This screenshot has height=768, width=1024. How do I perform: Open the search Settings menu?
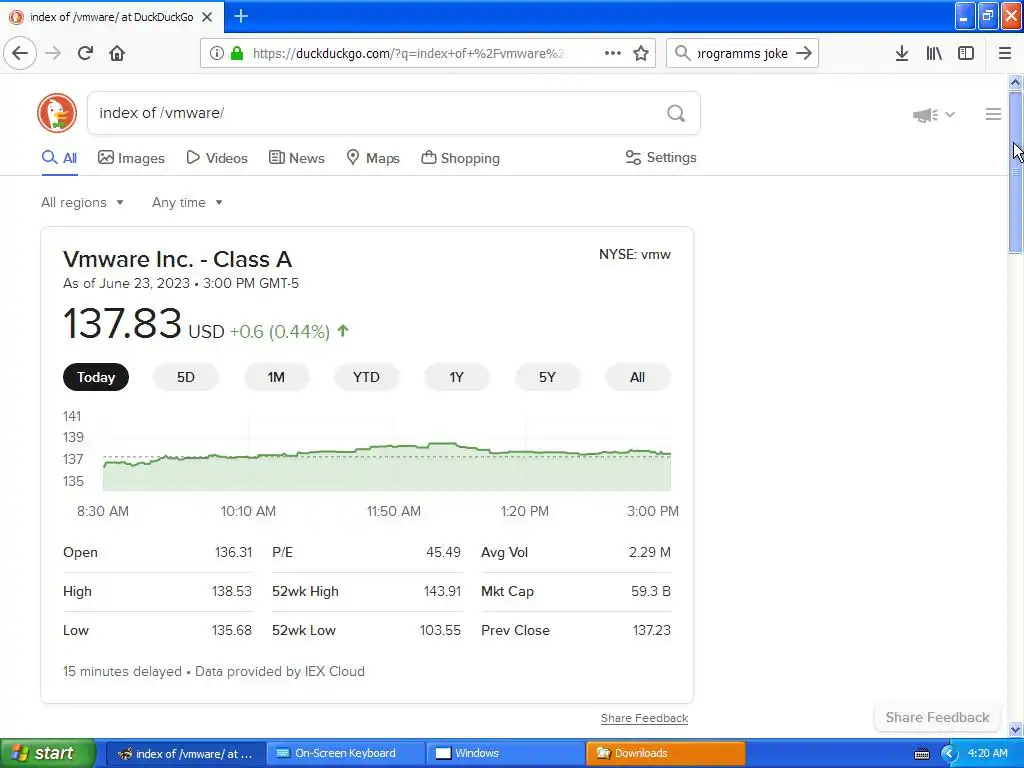[661, 157]
